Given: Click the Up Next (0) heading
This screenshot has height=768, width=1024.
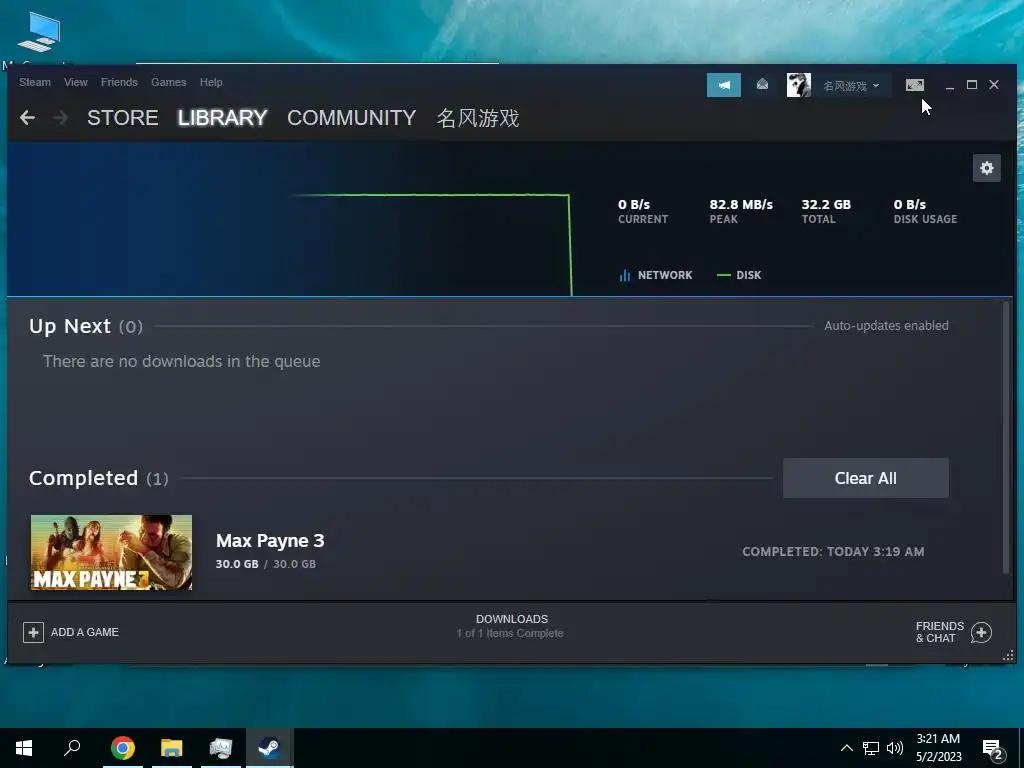Looking at the screenshot, I should (x=86, y=326).
